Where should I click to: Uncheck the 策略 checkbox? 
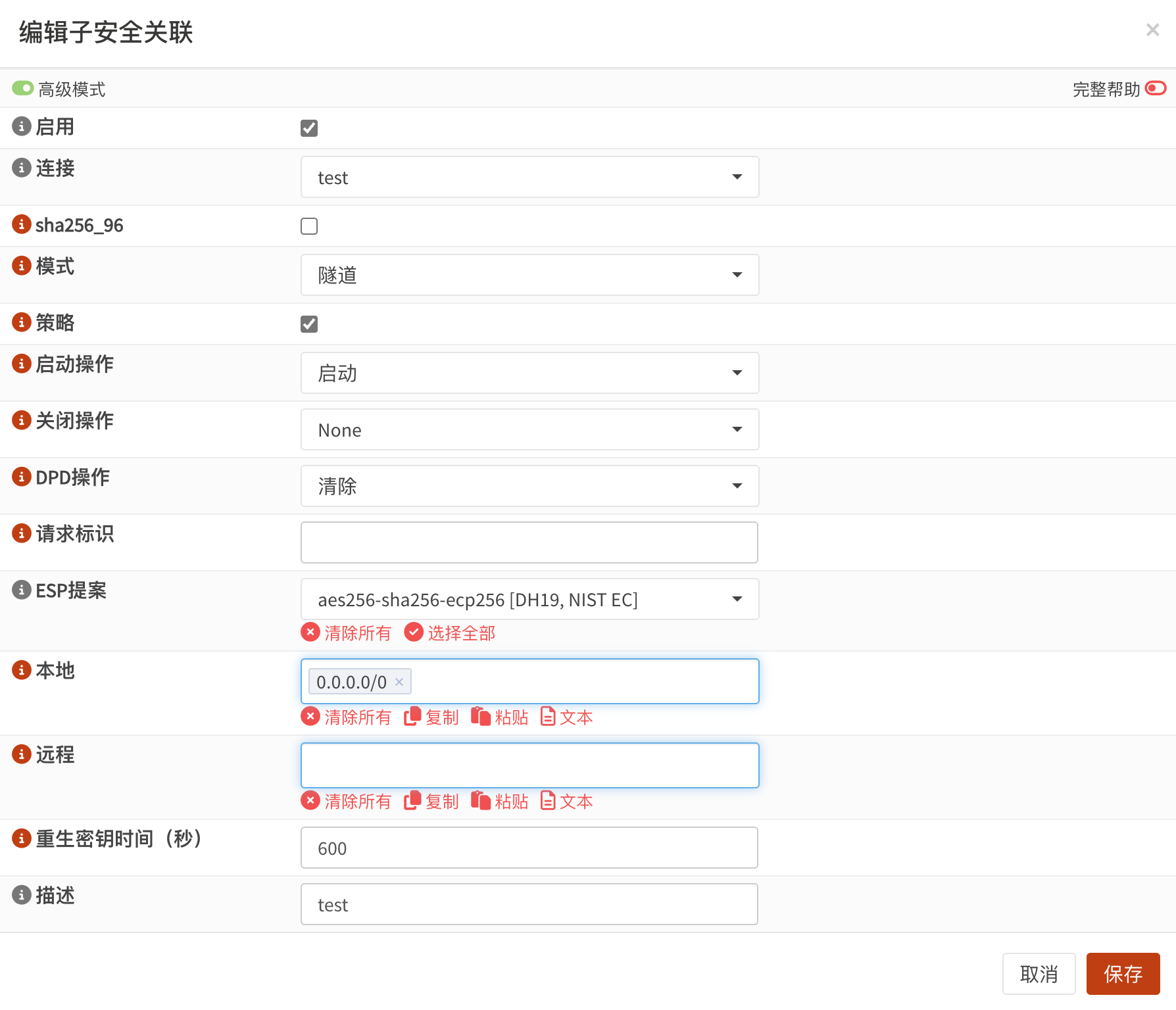[x=309, y=324]
